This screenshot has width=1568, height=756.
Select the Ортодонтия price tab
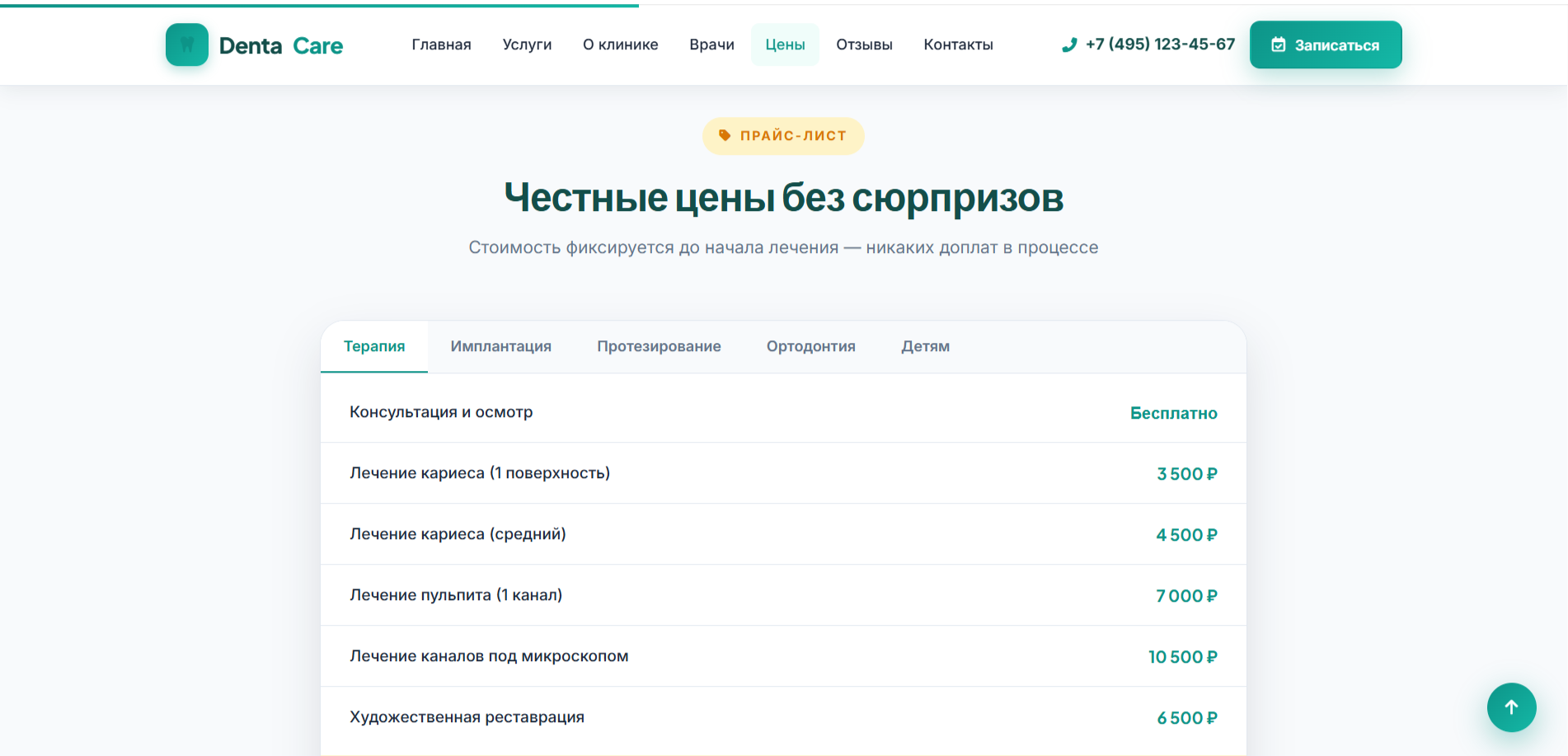click(x=811, y=346)
